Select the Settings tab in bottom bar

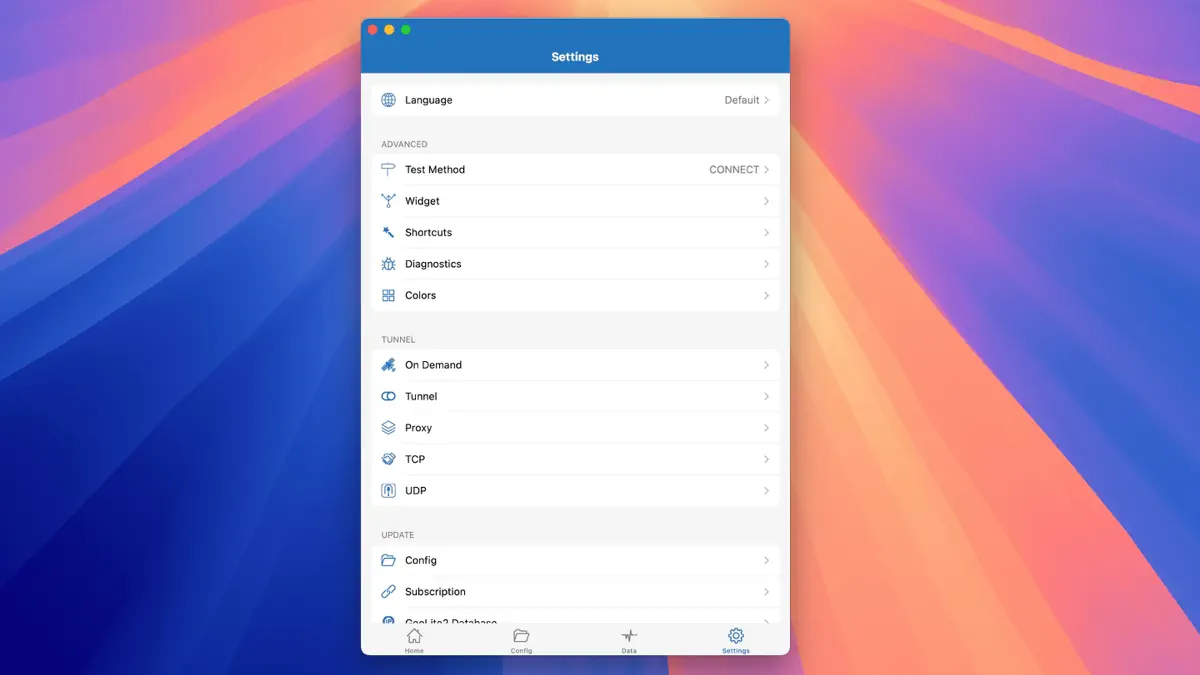tap(735, 640)
